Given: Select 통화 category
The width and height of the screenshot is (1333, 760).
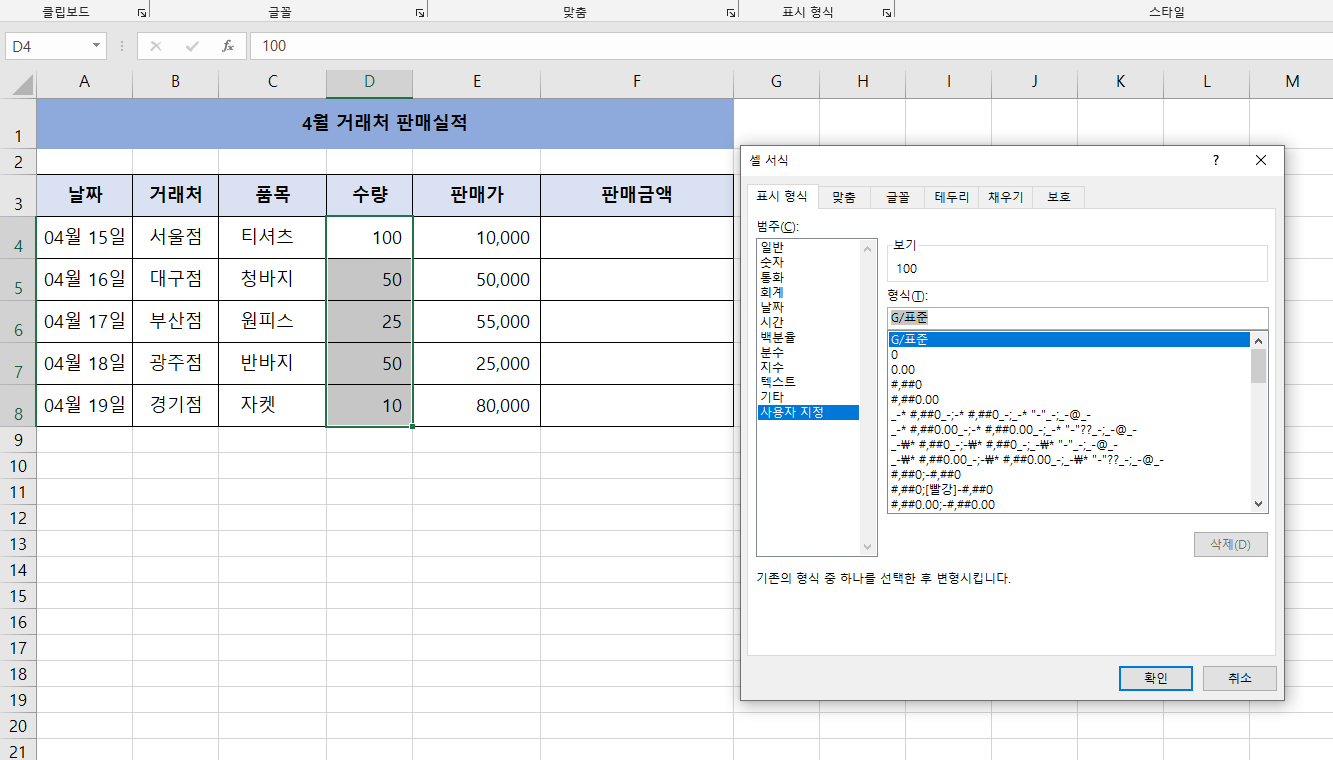Looking at the screenshot, I should pos(809,277).
